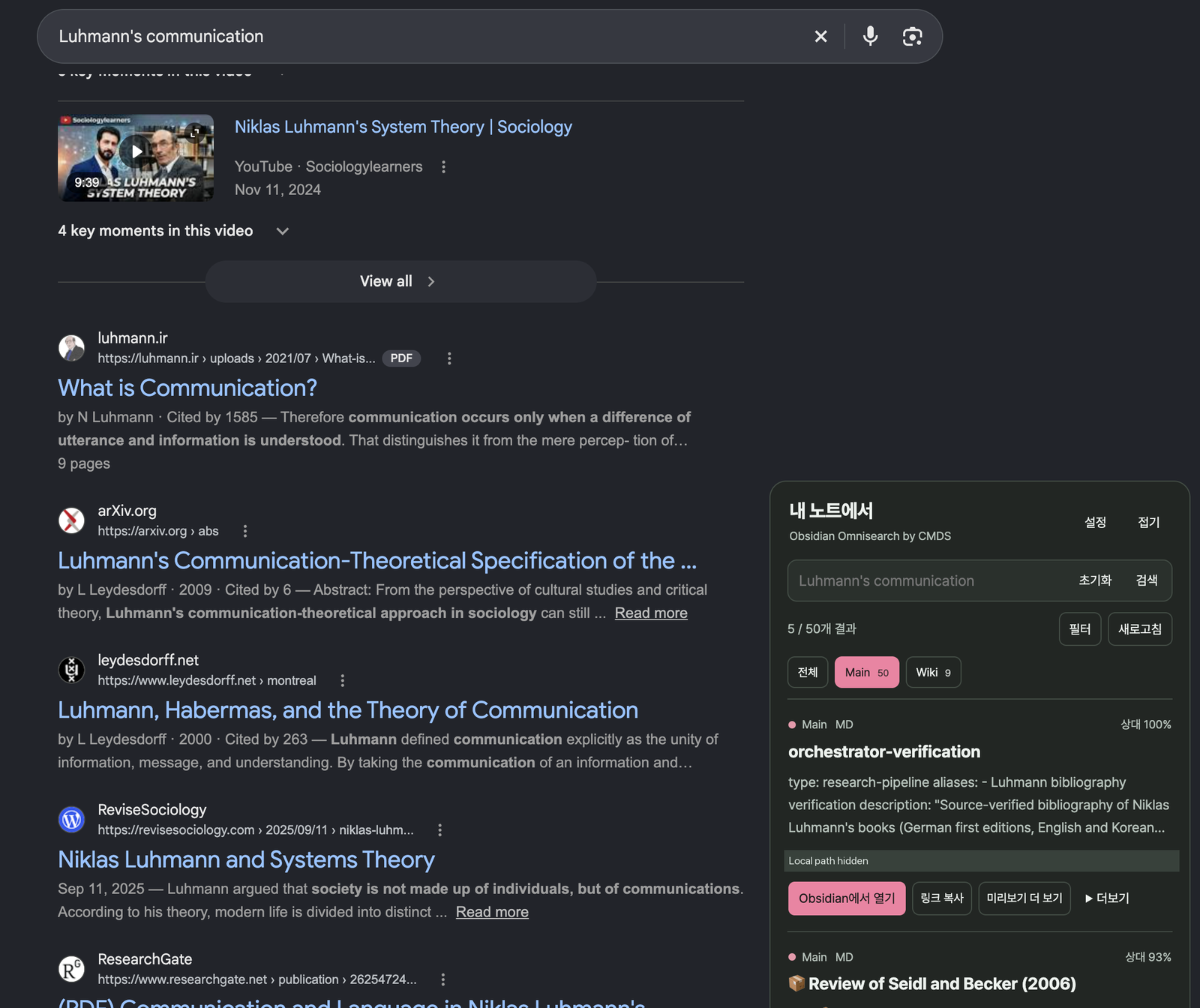Click the ResearchGate site favicon
The image size is (1200, 1008).
point(72,969)
